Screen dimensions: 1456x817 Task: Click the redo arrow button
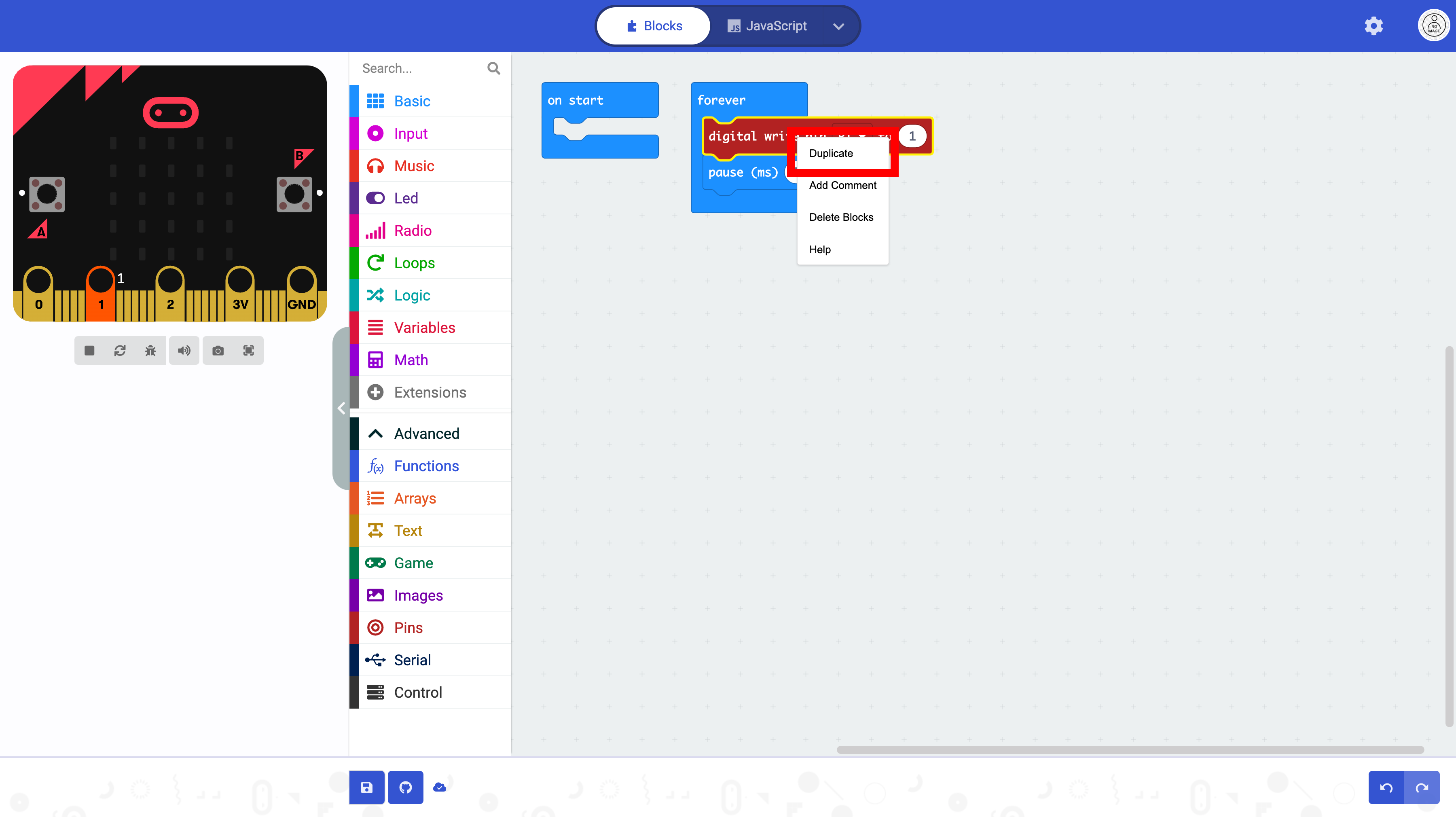pyautogui.click(x=1422, y=787)
